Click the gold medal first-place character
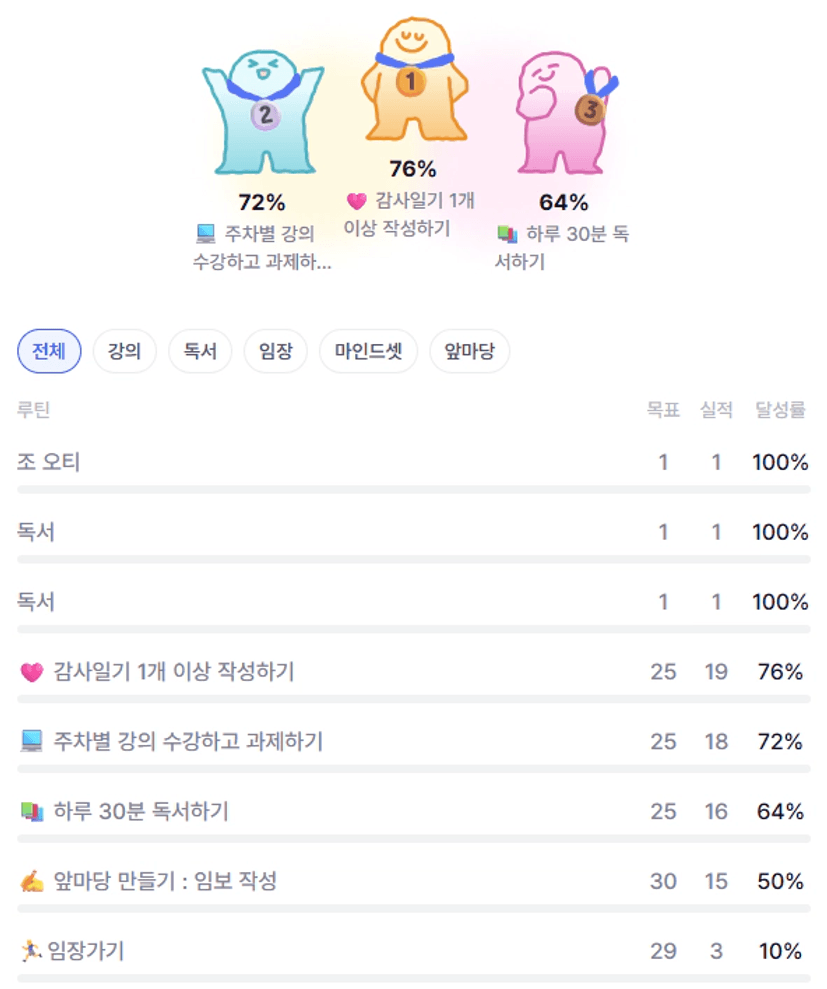 (413, 85)
